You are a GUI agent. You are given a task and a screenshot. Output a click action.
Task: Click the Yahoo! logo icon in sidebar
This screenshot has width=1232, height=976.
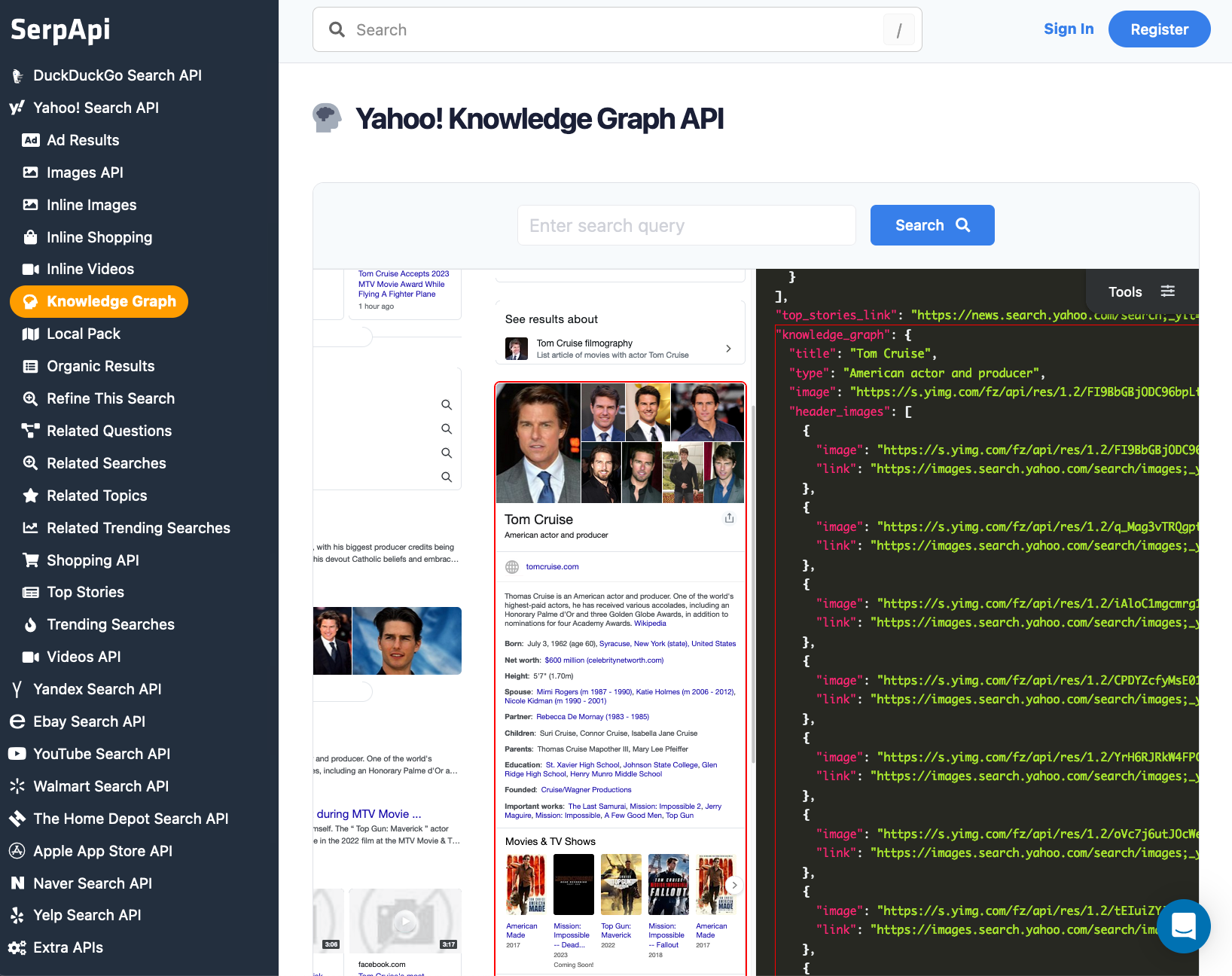(17, 108)
